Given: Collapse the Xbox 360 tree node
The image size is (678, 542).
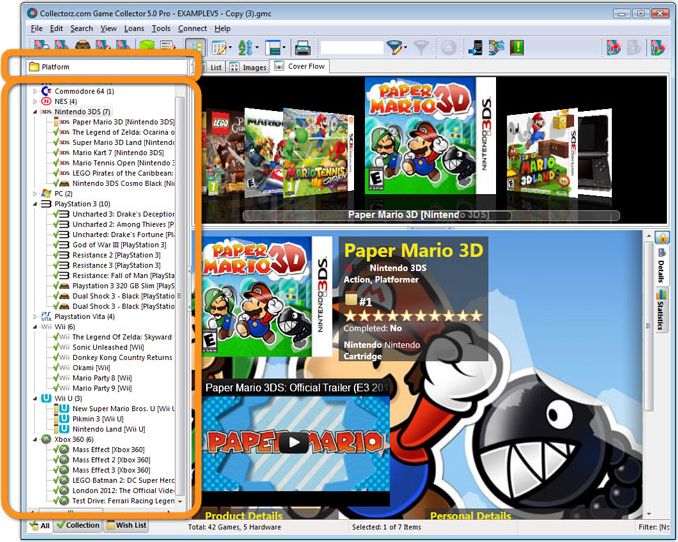Looking at the screenshot, I should coord(35,439).
